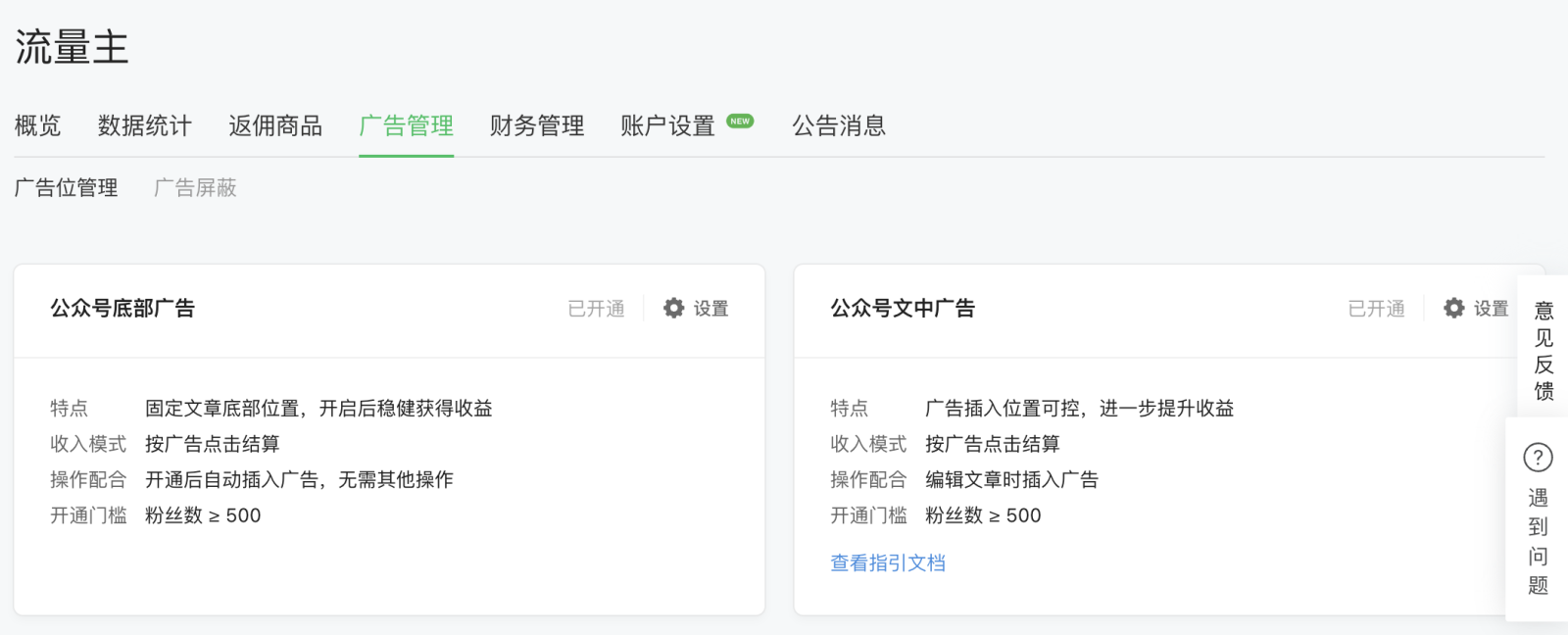
Task: Switch to the 数据统计 tab
Action: coord(145,125)
